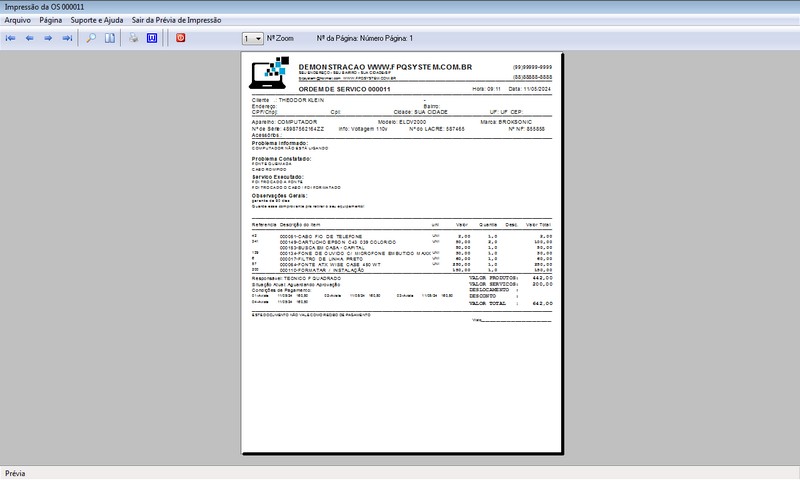Image resolution: width=800 pixels, height=480 pixels.
Task: Open the Arquivo menu
Action: 18,19
